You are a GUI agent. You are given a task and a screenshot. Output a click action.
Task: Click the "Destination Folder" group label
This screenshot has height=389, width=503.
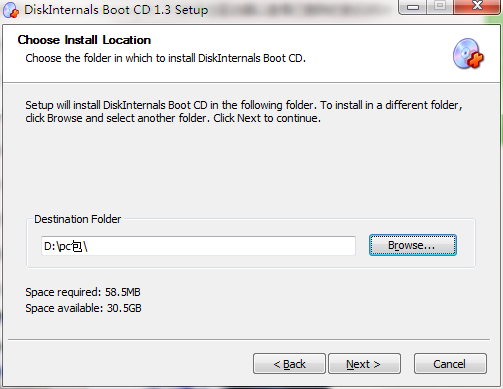pos(78,219)
